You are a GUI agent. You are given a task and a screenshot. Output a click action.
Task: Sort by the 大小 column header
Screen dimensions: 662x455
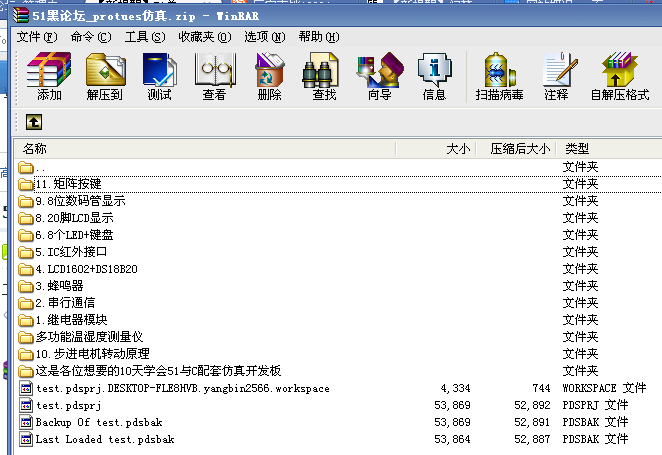tap(436, 149)
